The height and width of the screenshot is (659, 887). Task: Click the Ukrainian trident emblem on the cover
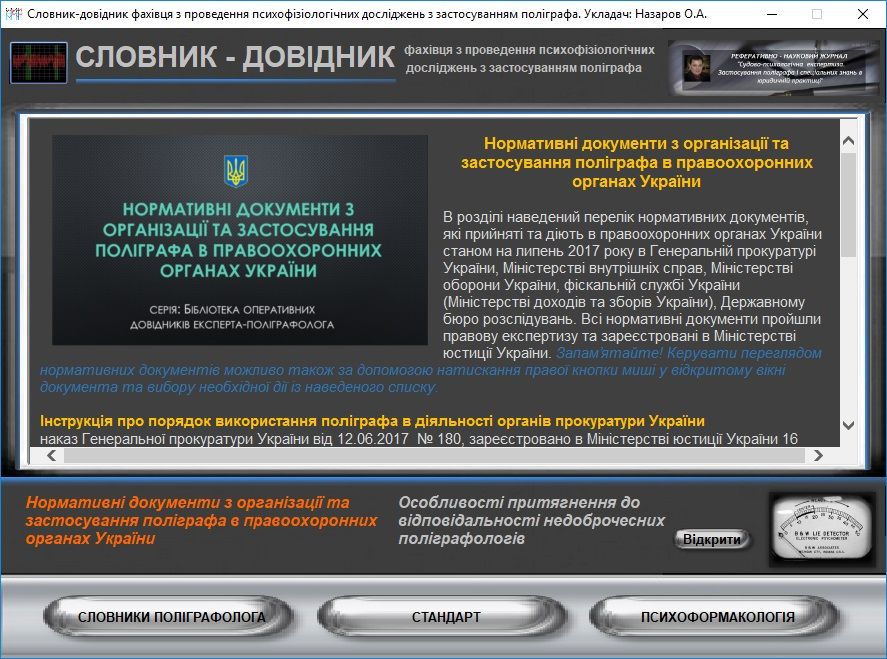click(x=237, y=170)
